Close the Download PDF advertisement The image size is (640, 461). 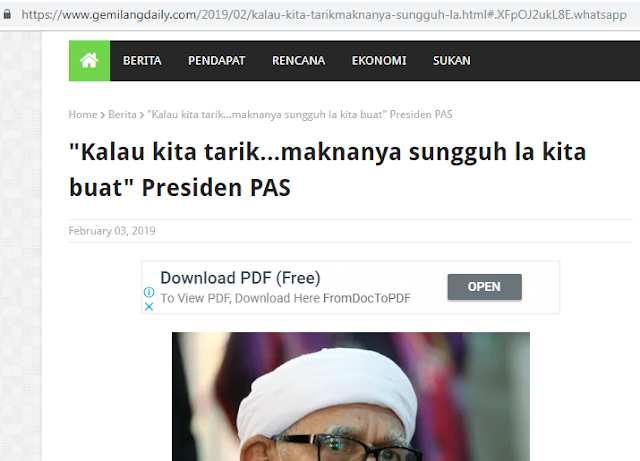click(x=149, y=307)
